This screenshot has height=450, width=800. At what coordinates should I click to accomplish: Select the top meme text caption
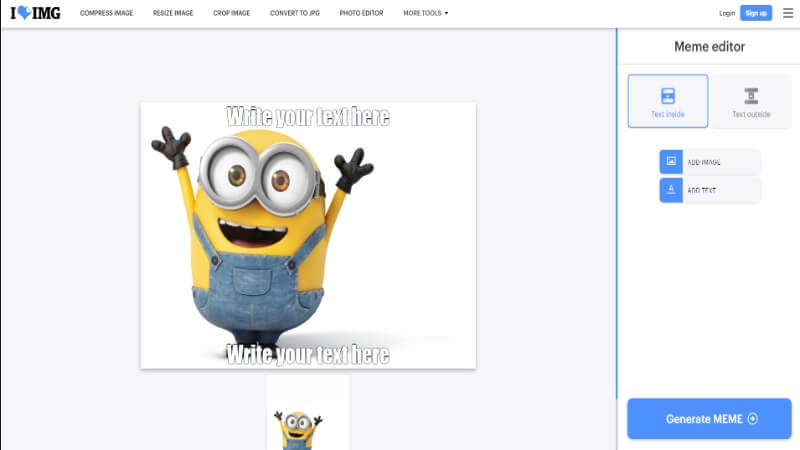coord(308,117)
